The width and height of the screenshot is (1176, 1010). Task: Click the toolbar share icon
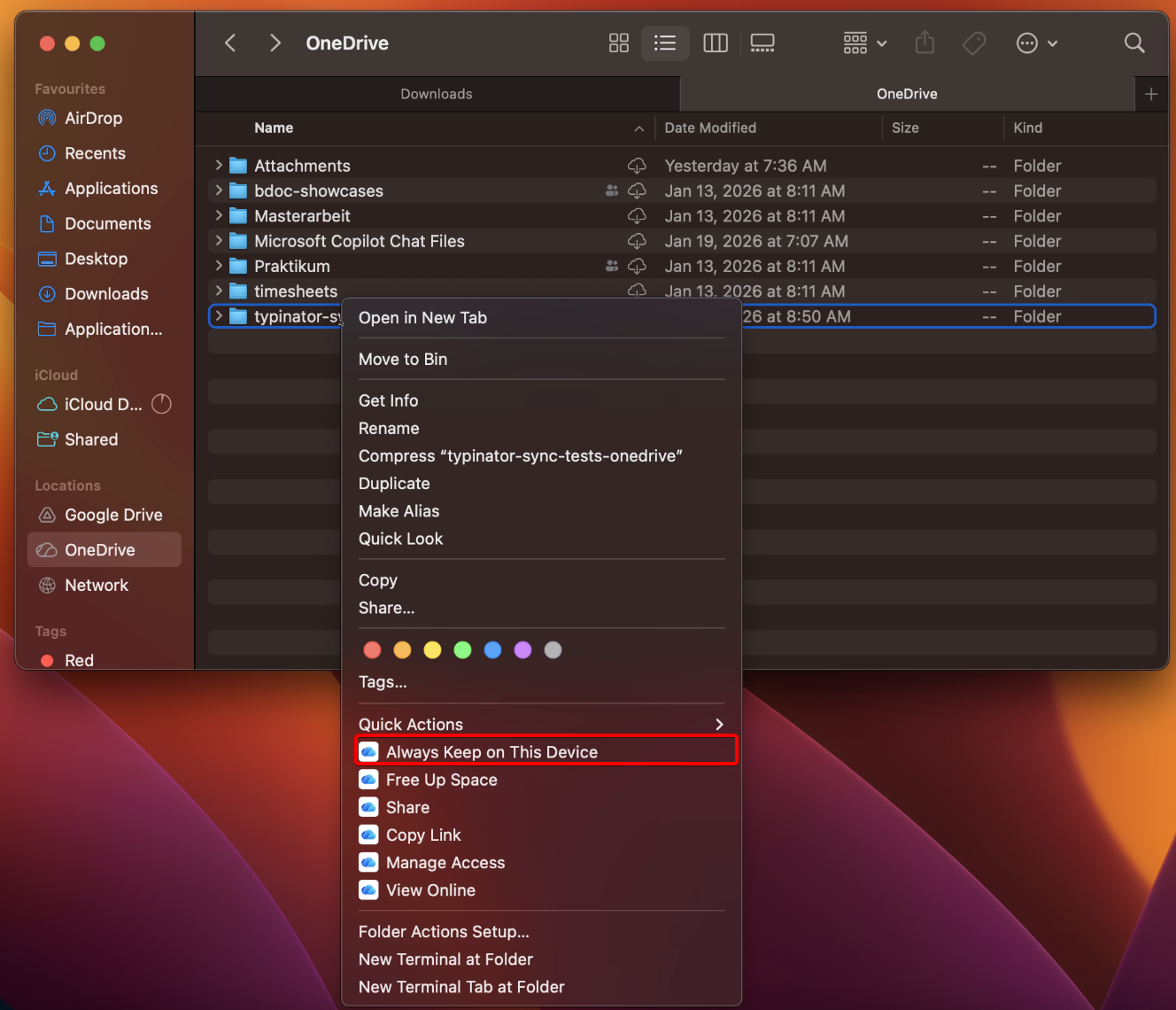(x=925, y=43)
